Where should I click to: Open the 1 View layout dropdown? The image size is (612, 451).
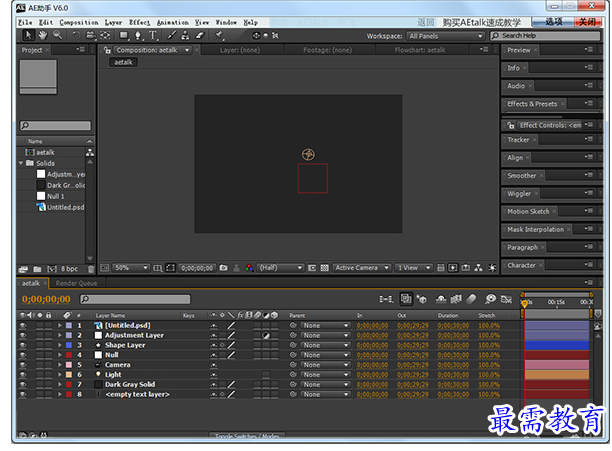pyautogui.click(x=414, y=268)
